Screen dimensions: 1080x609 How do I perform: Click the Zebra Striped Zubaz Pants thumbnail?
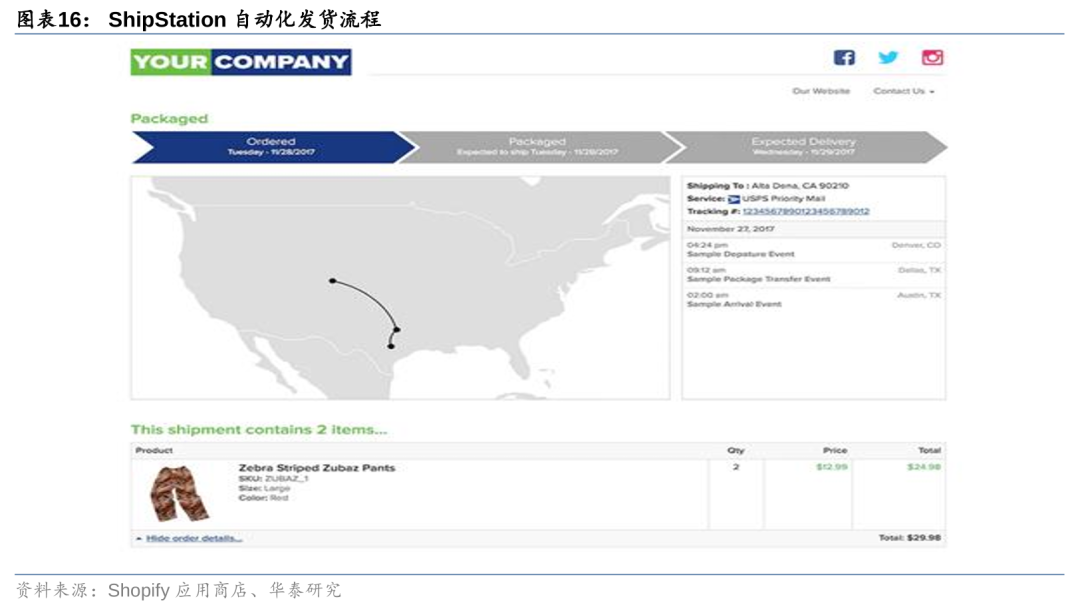(x=179, y=493)
